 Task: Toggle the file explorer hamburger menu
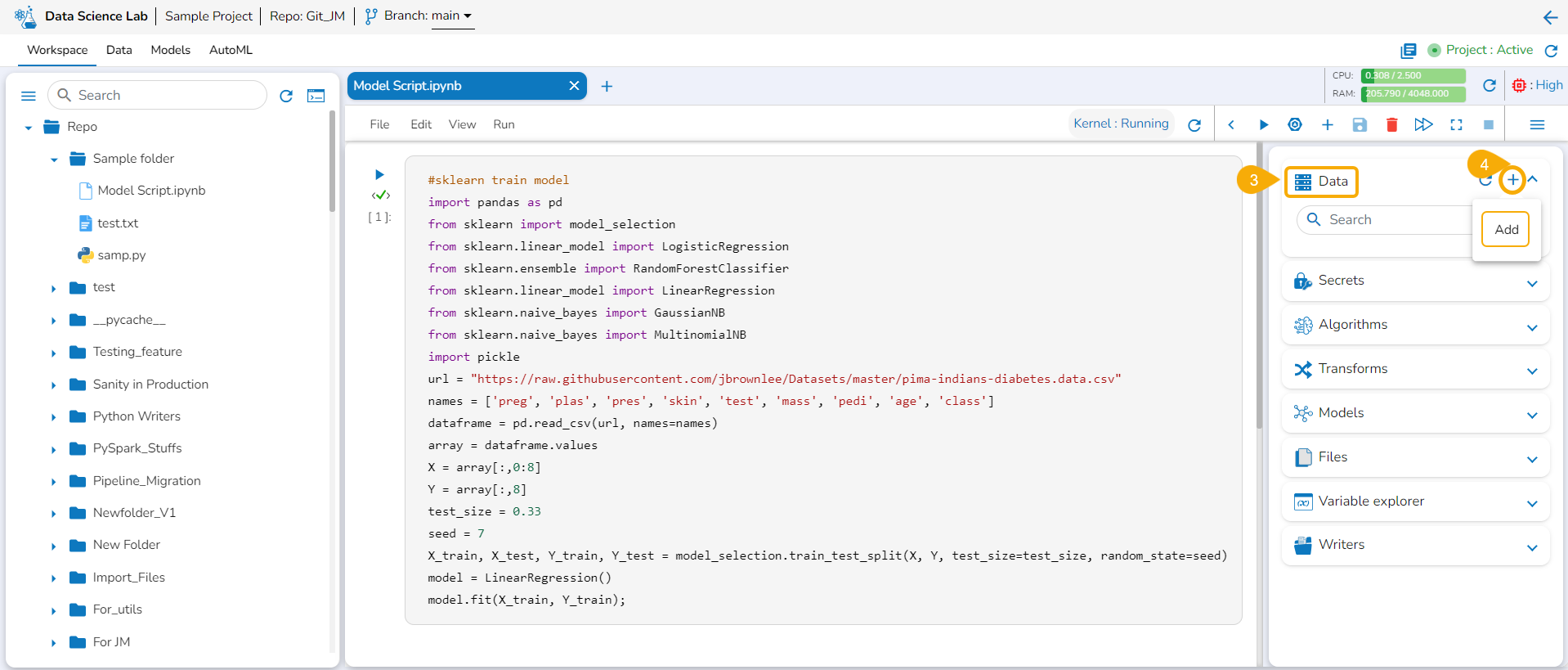pos(29,96)
